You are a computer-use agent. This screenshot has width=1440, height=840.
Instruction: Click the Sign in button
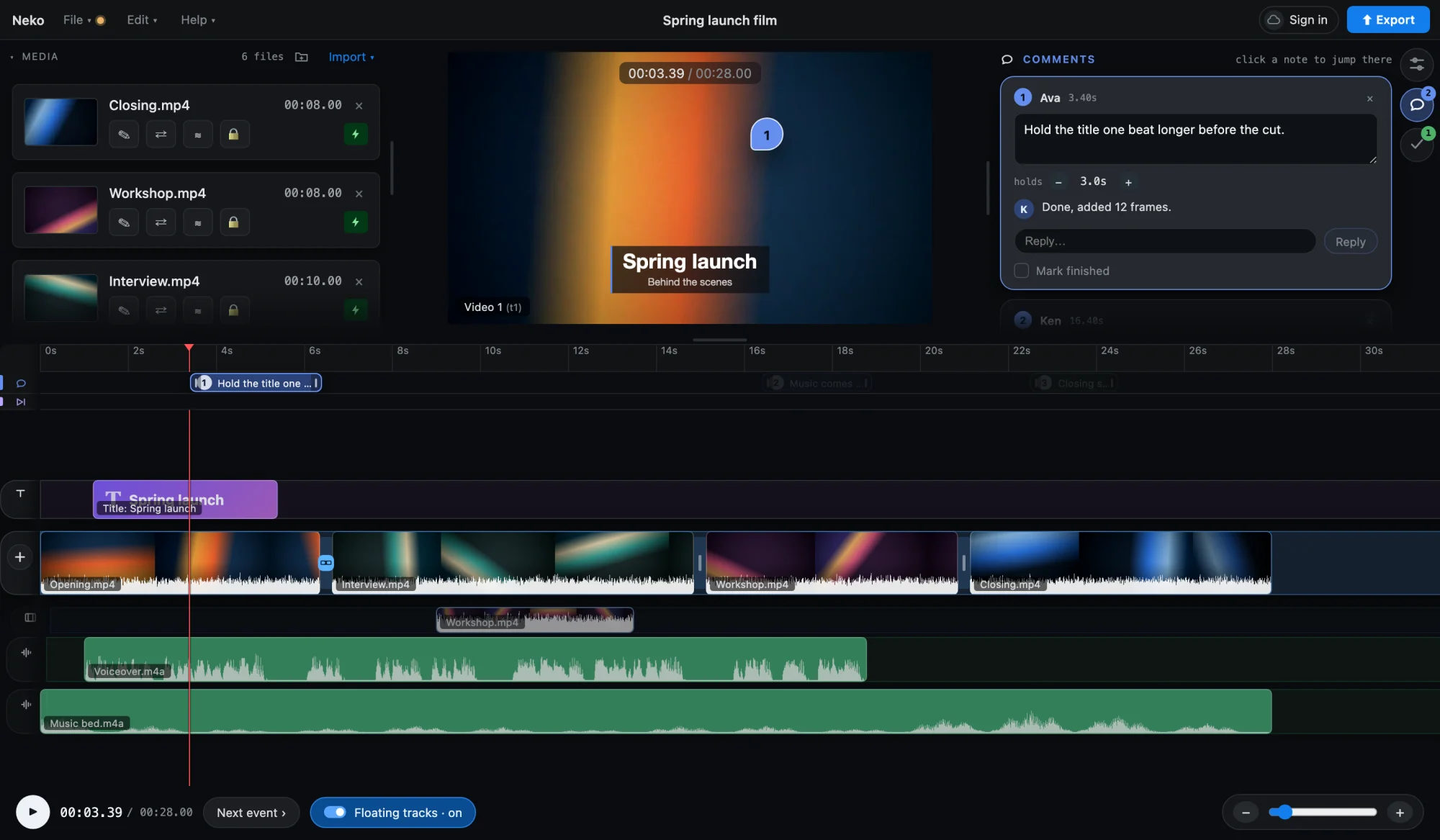click(1298, 20)
